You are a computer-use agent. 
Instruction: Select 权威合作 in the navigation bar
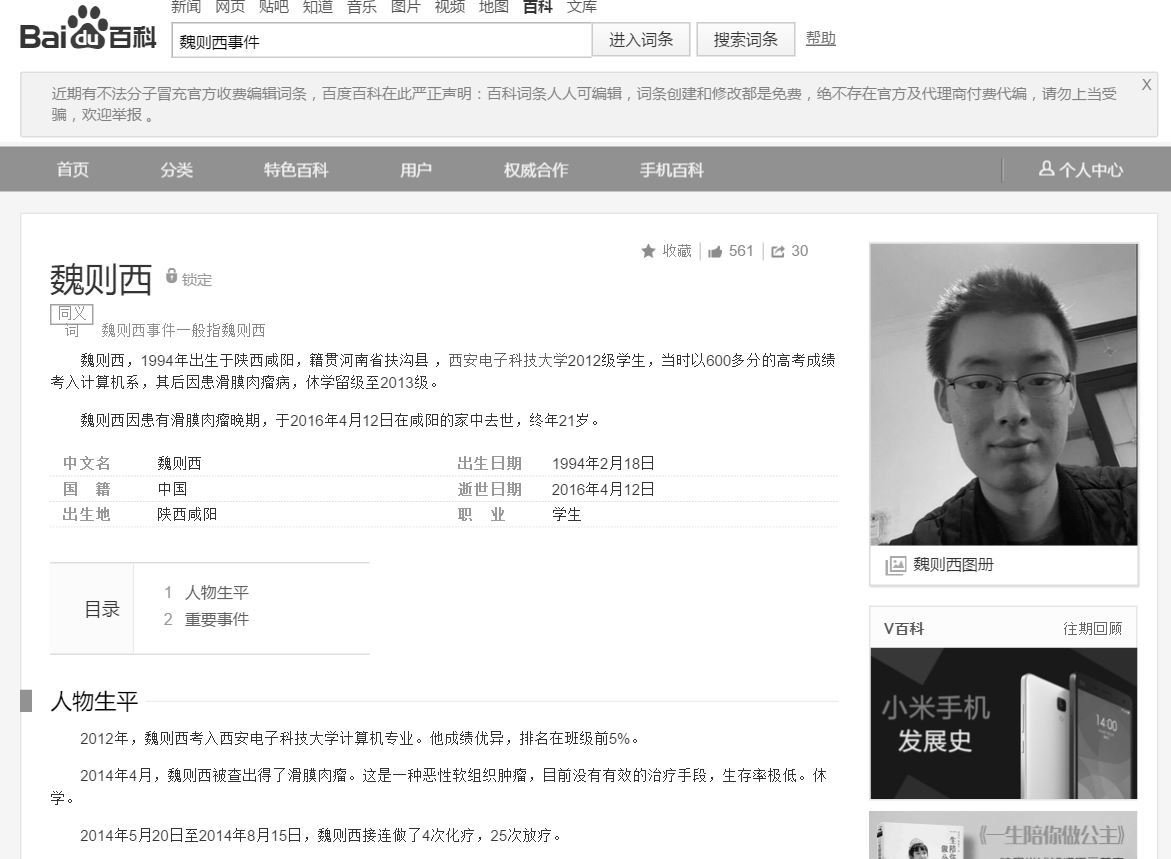pos(536,170)
